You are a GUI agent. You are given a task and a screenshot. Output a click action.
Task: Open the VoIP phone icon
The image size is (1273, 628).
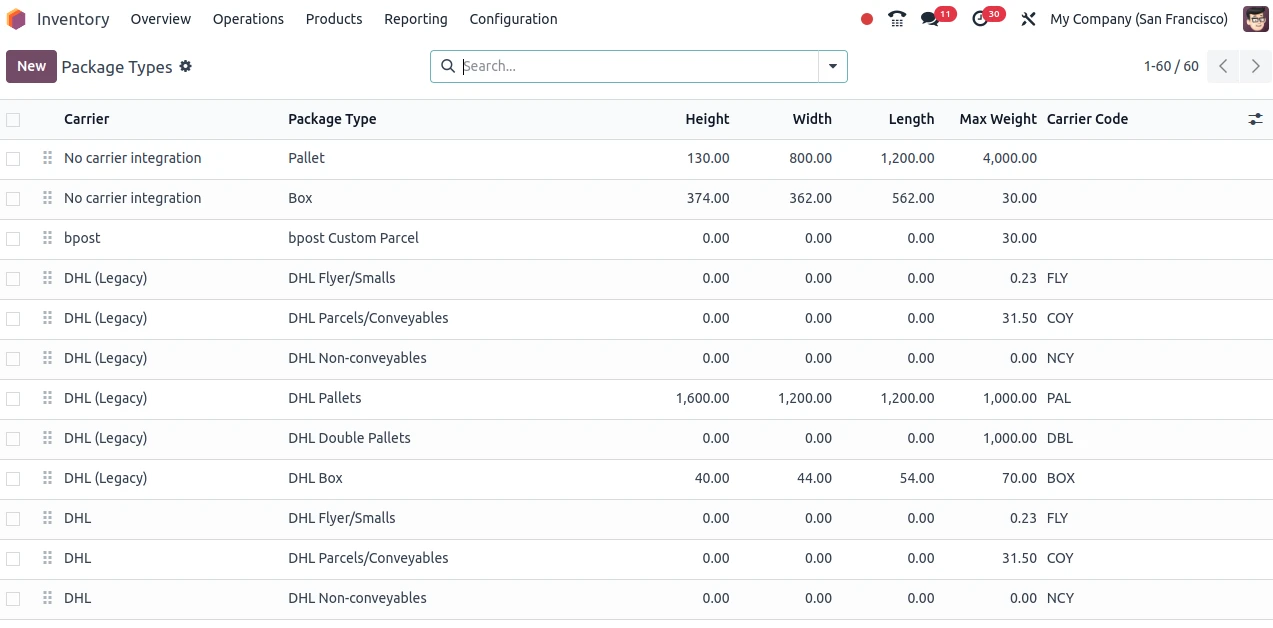click(897, 19)
